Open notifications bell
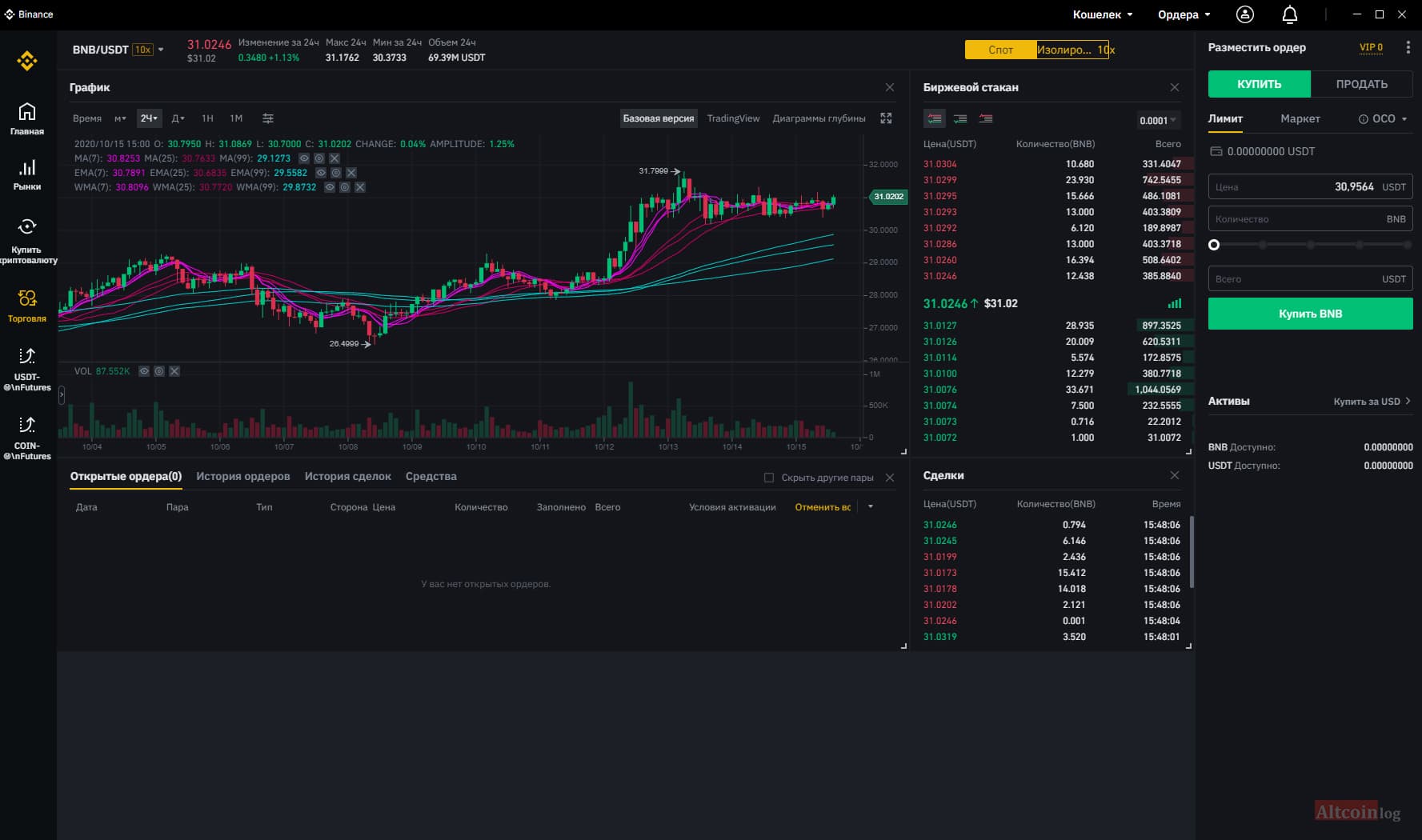 pyautogui.click(x=1290, y=14)
